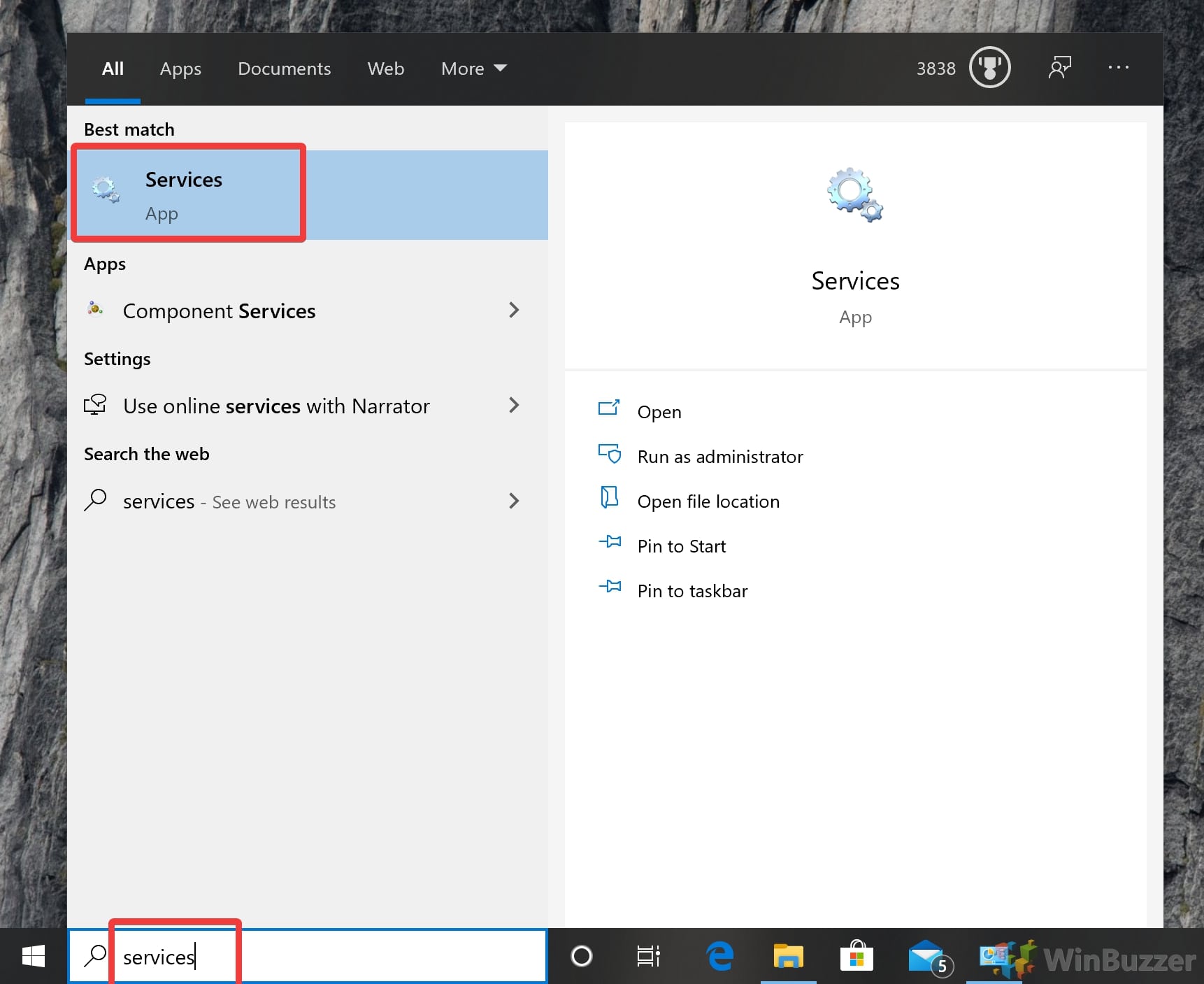Open Microsoft Store from taskbar
This screenshot has width=1204, height=984.
[857, 956]
